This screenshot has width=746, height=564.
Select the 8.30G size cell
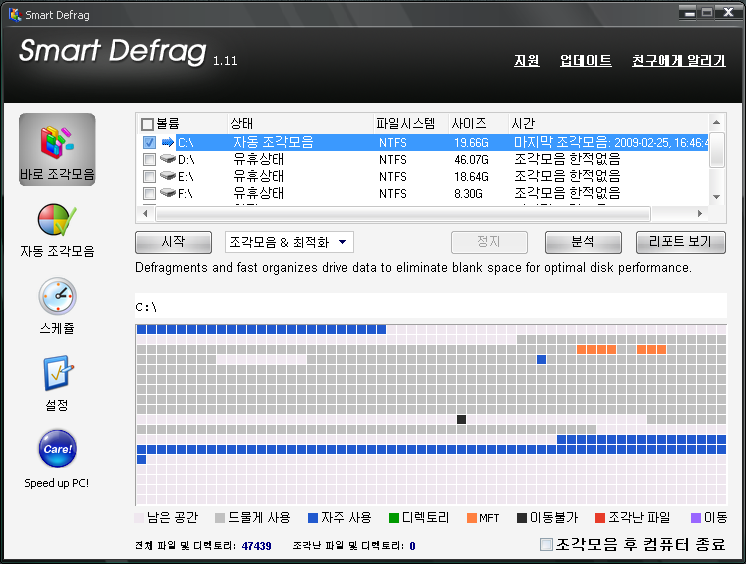click(468, 194)
